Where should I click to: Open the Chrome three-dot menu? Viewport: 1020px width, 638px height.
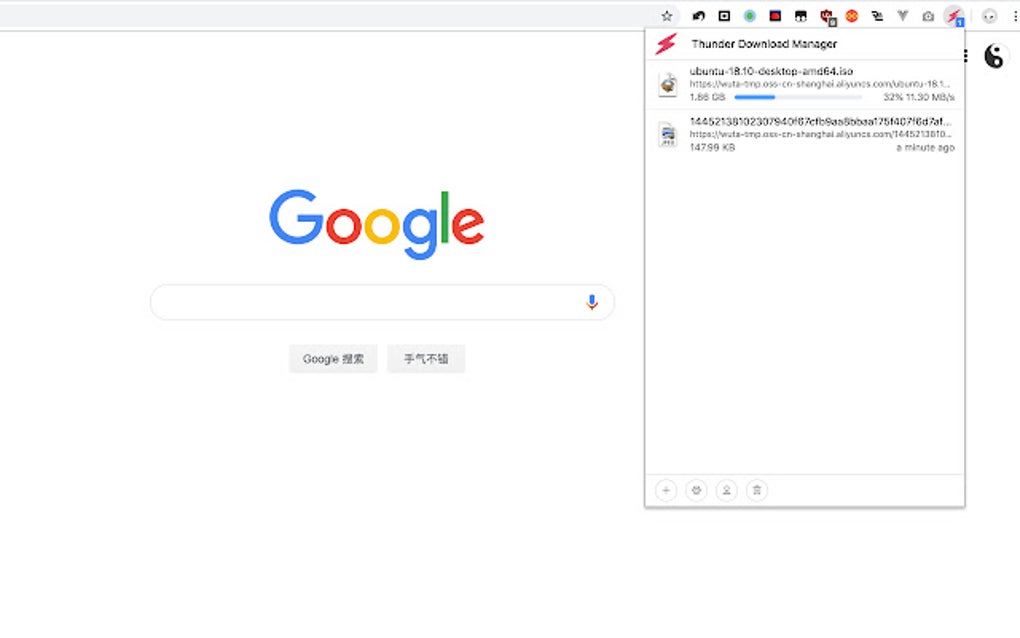(x=1015, y=16)
